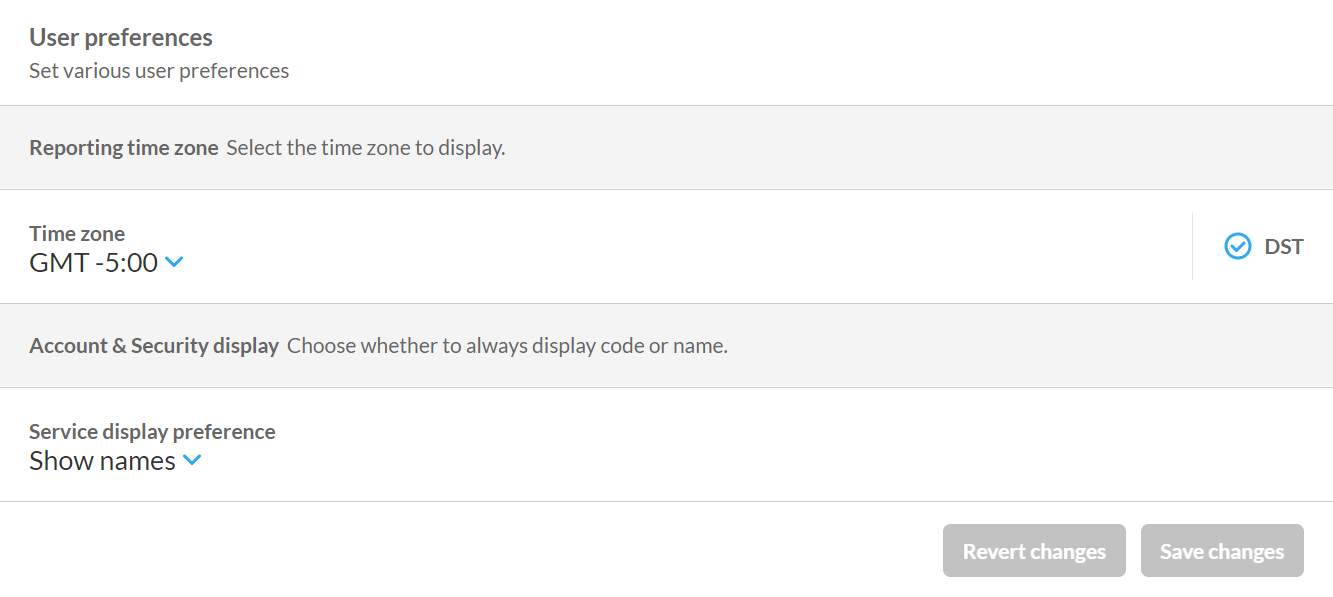This screenshot has width=1333, height=597.
Task: Click the Set various user preferences subtitle
Action: pos(159,71)
